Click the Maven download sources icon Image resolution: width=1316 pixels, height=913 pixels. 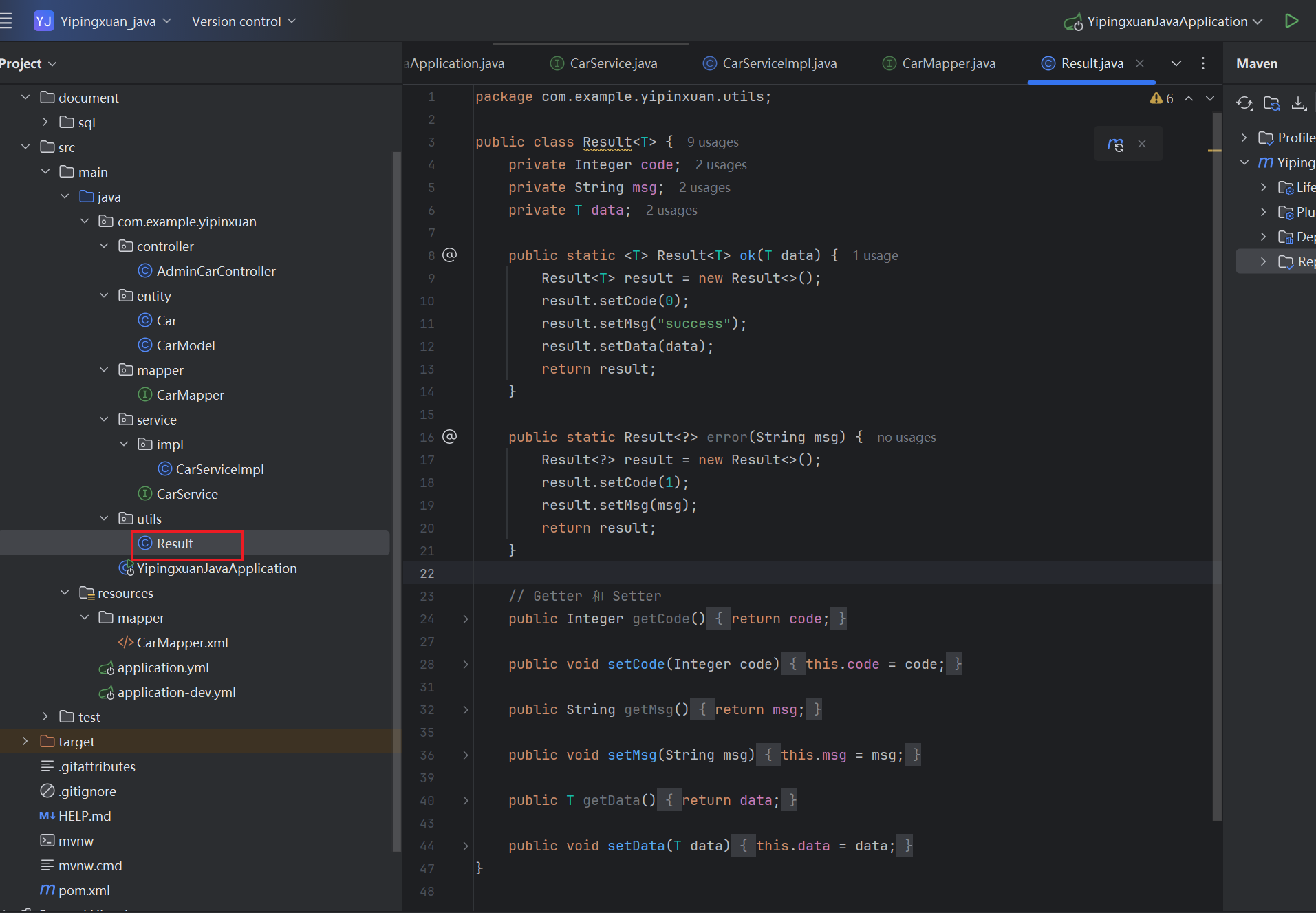tap(1298, 103)
